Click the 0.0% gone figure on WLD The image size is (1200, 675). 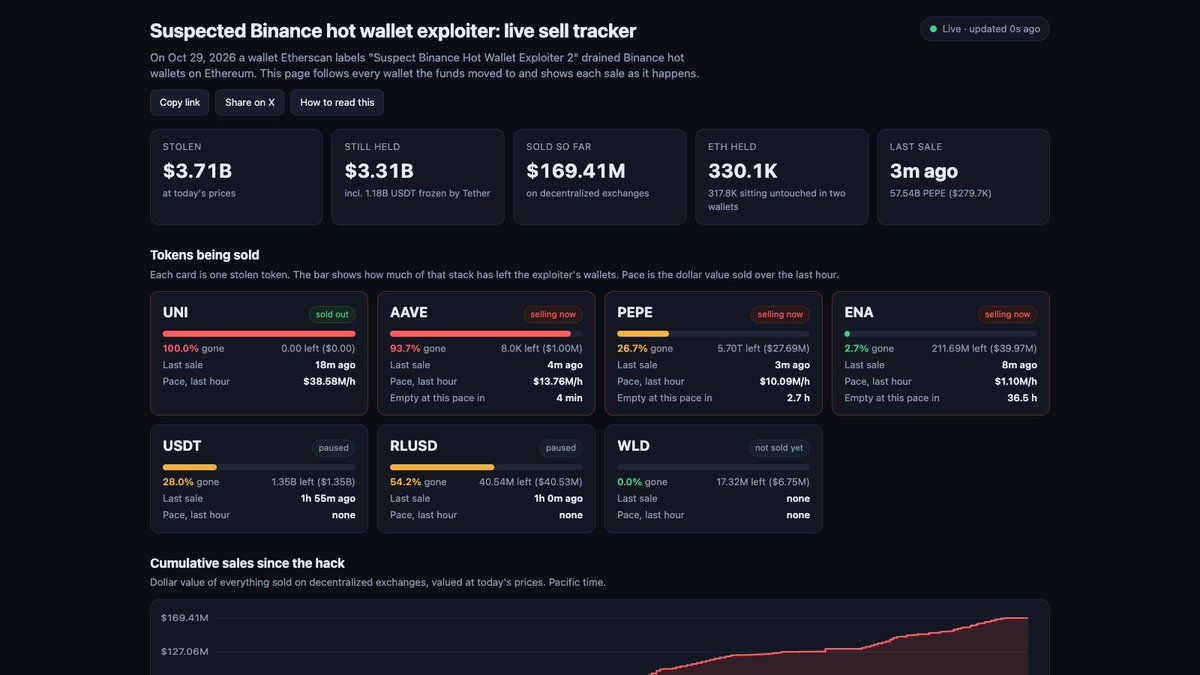[x=642, y=482]
